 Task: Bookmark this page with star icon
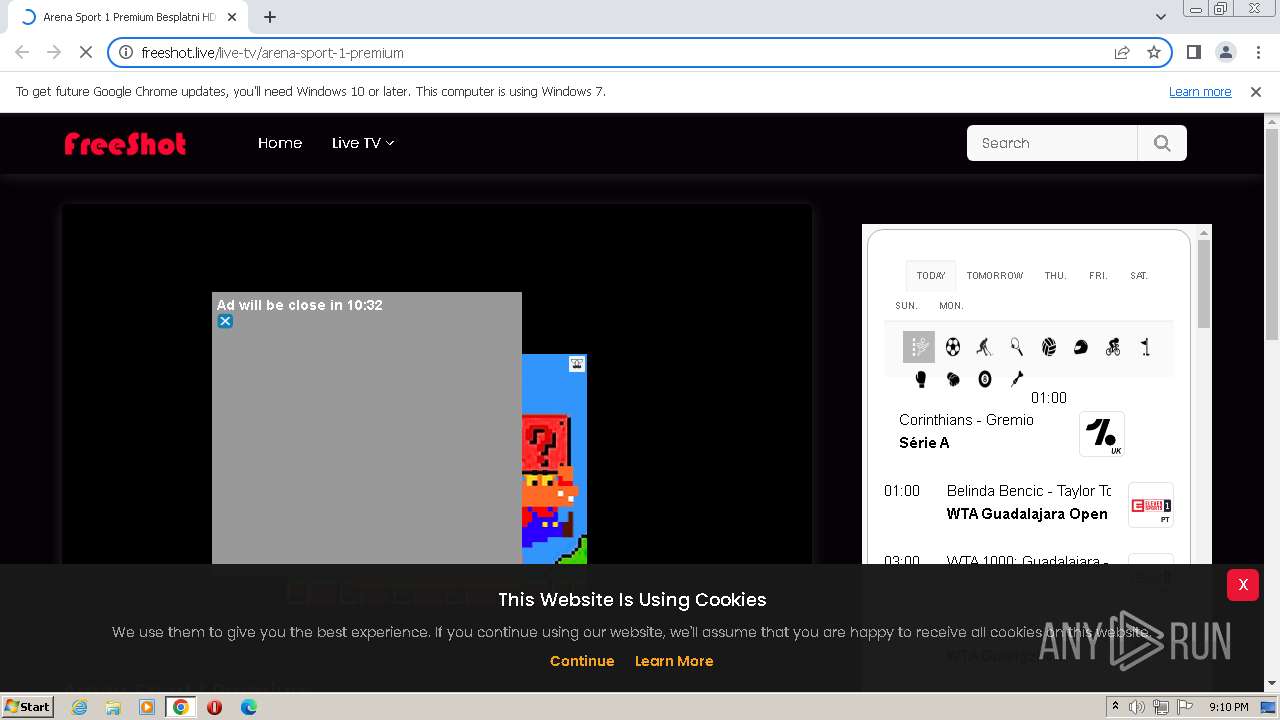click(1154, 52)
